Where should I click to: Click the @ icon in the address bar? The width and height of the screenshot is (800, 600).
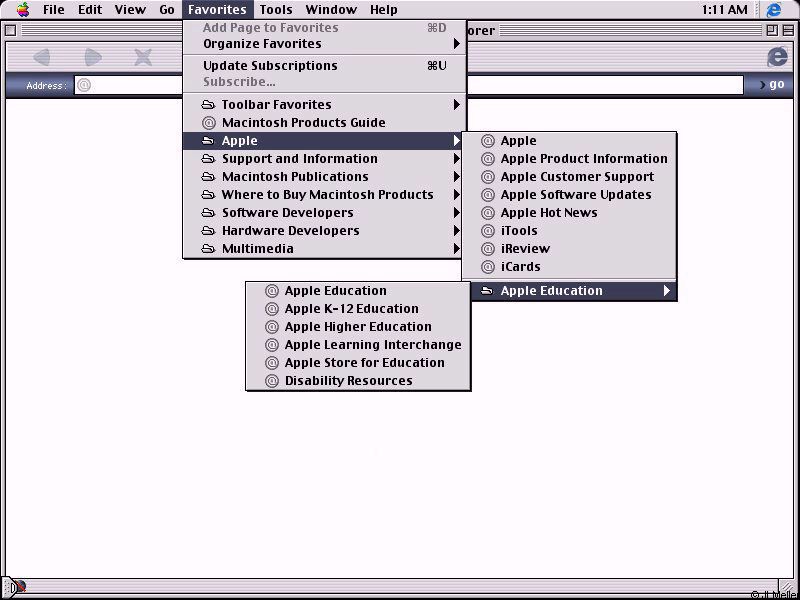pyautogui.click(x=84, y=85)
